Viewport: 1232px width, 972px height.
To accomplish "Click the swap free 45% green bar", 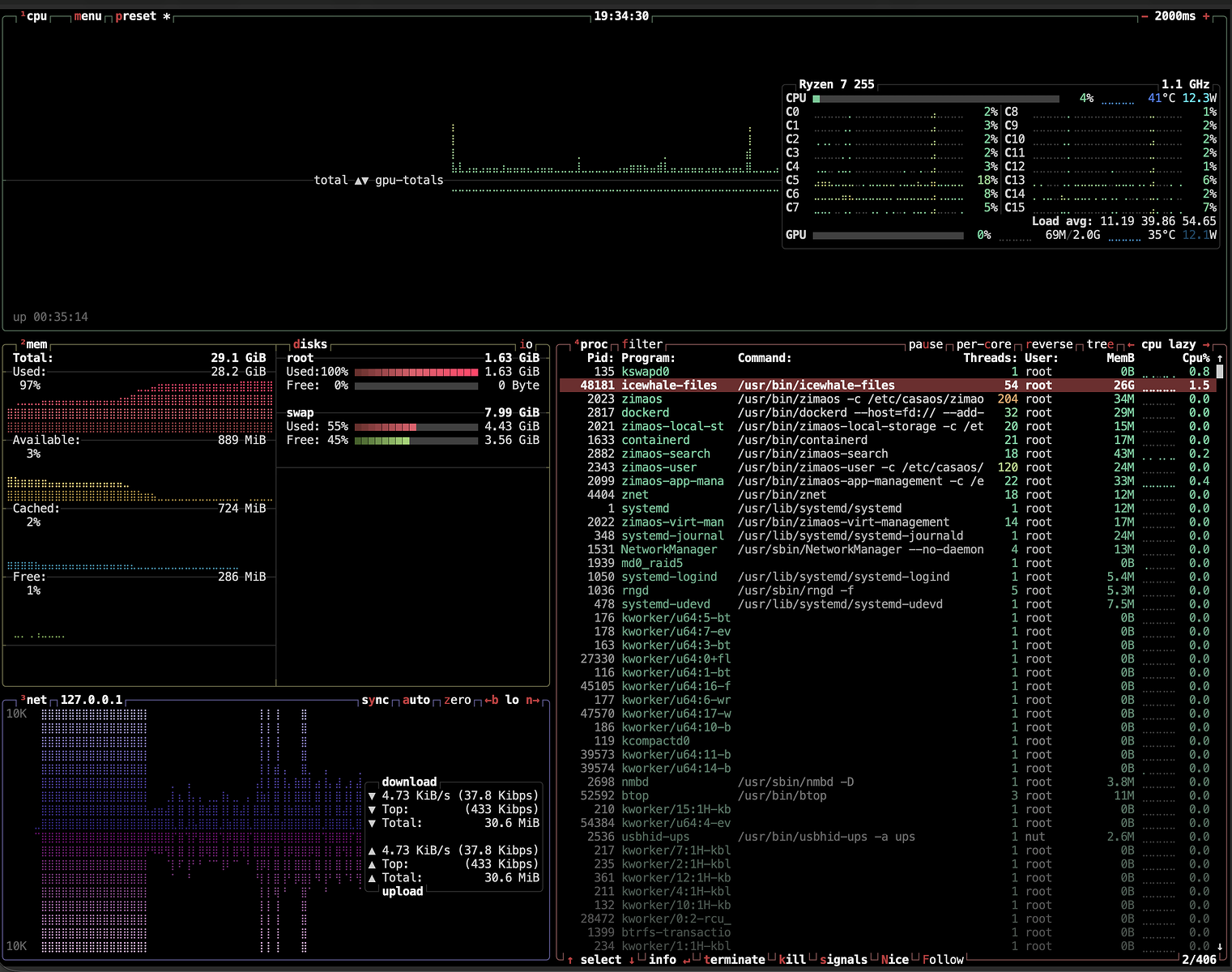I will tap(416, 441).
